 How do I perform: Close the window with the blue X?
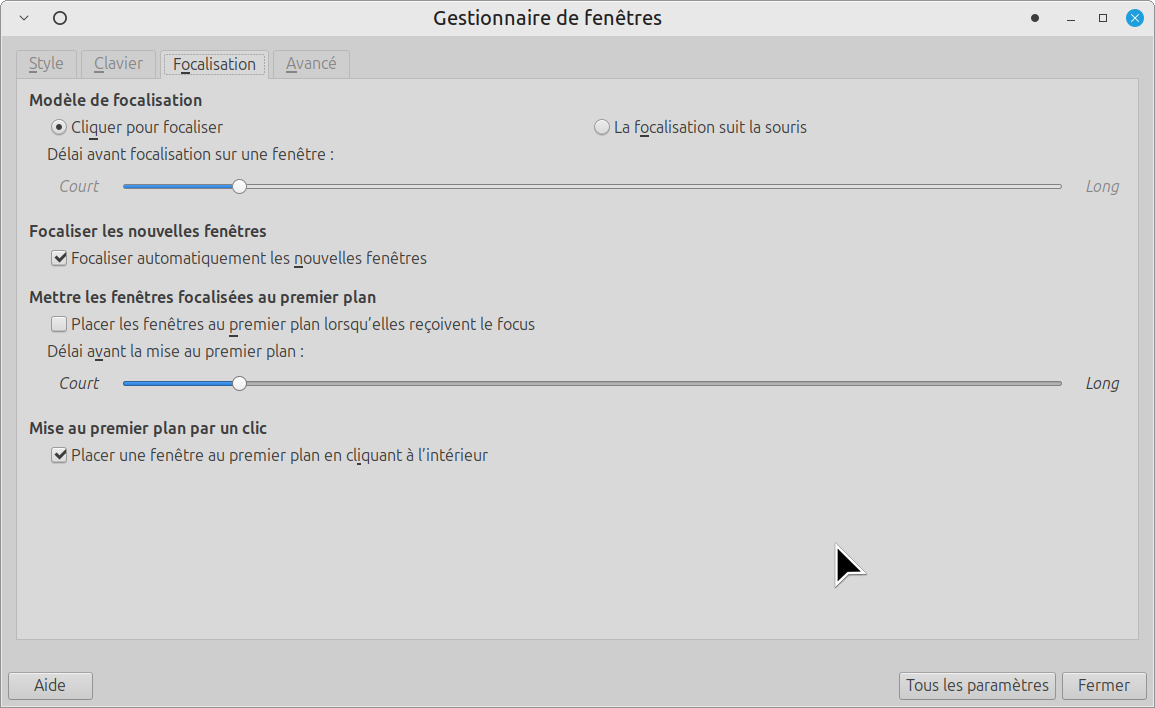coord(1135,18)
